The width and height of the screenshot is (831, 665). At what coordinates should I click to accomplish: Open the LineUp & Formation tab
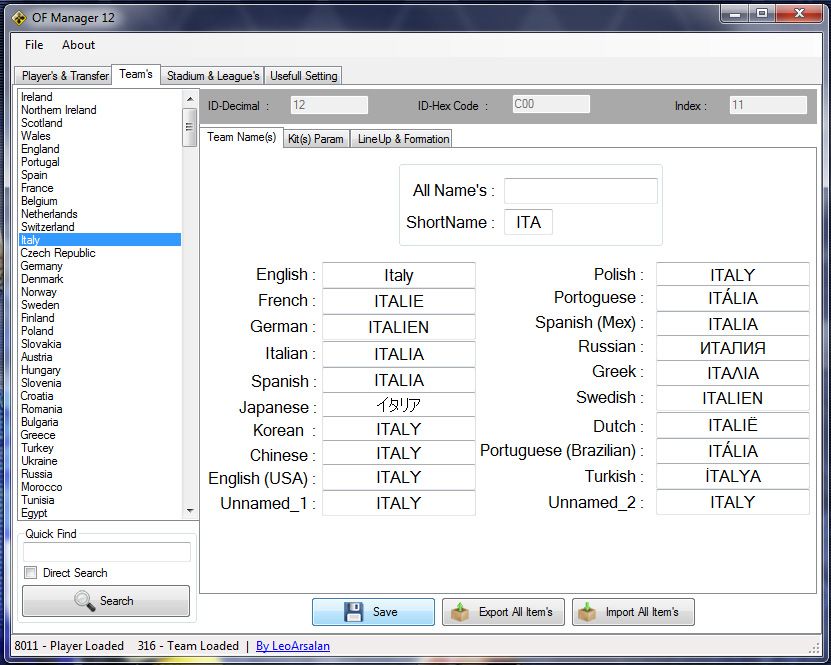(403, 139)
